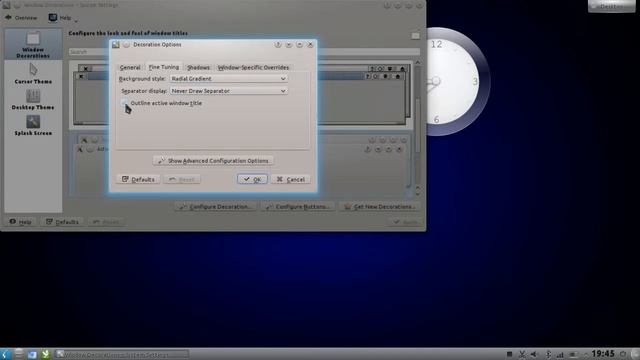Open Desktop Theme in the sidebar
This screenshot has height=360, width=640.
[33, 100]
